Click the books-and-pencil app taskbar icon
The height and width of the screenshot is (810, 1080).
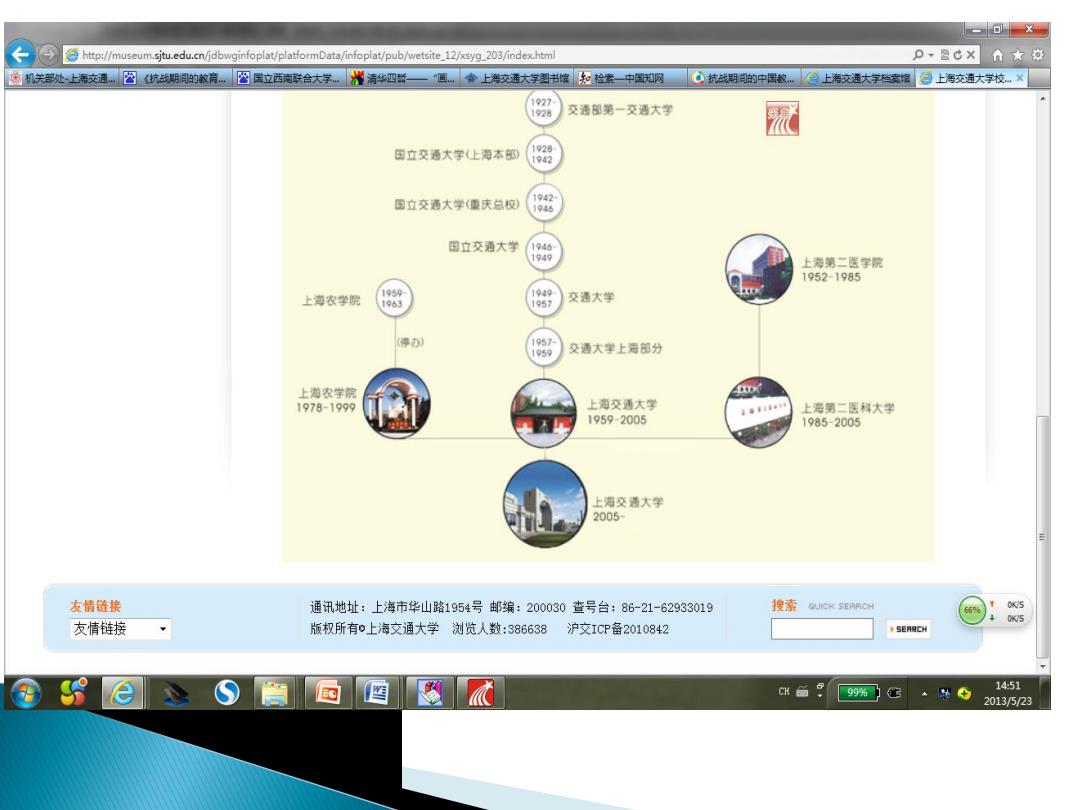point(429,692)
